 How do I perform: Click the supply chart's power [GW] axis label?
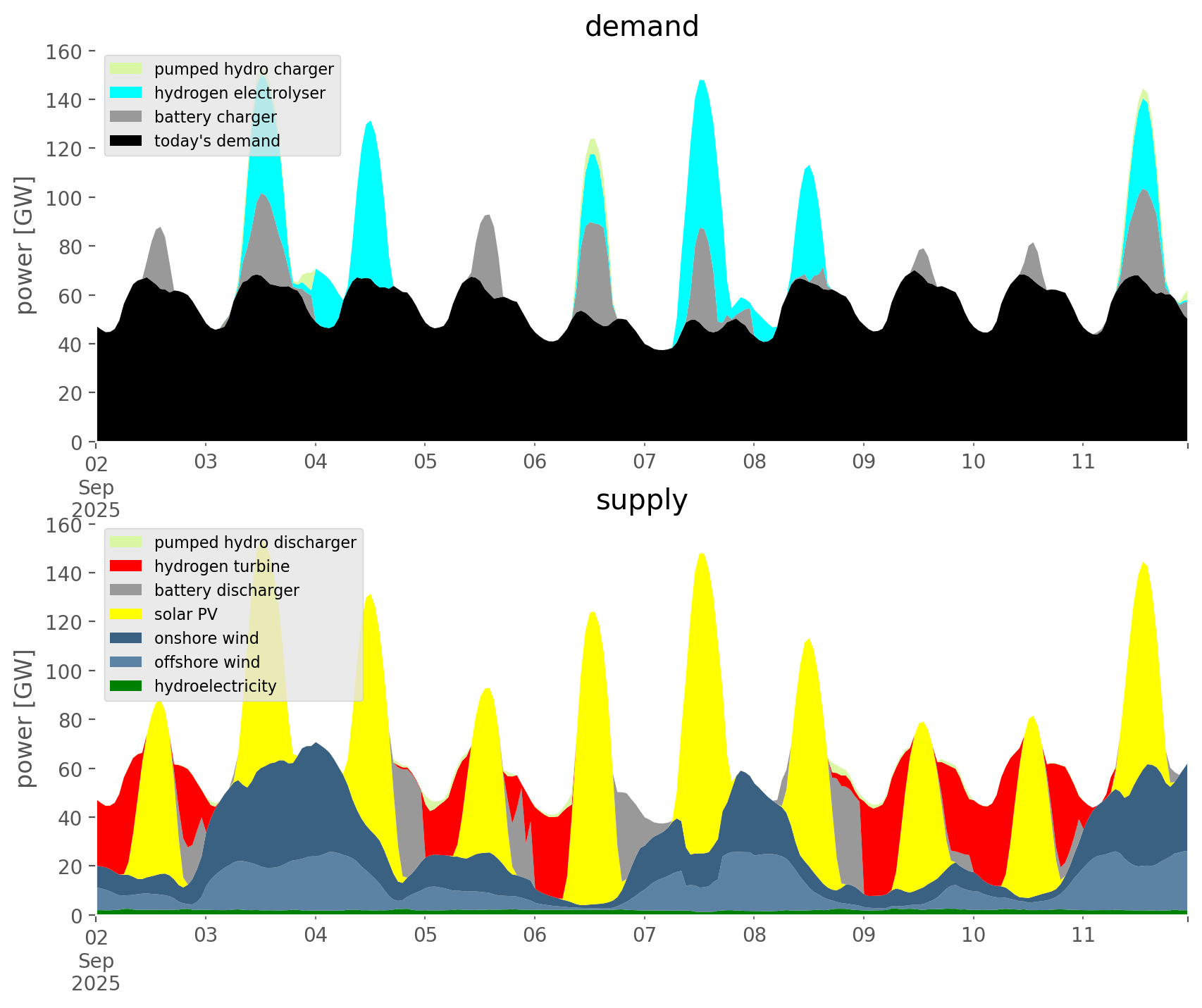coord(25,718)
